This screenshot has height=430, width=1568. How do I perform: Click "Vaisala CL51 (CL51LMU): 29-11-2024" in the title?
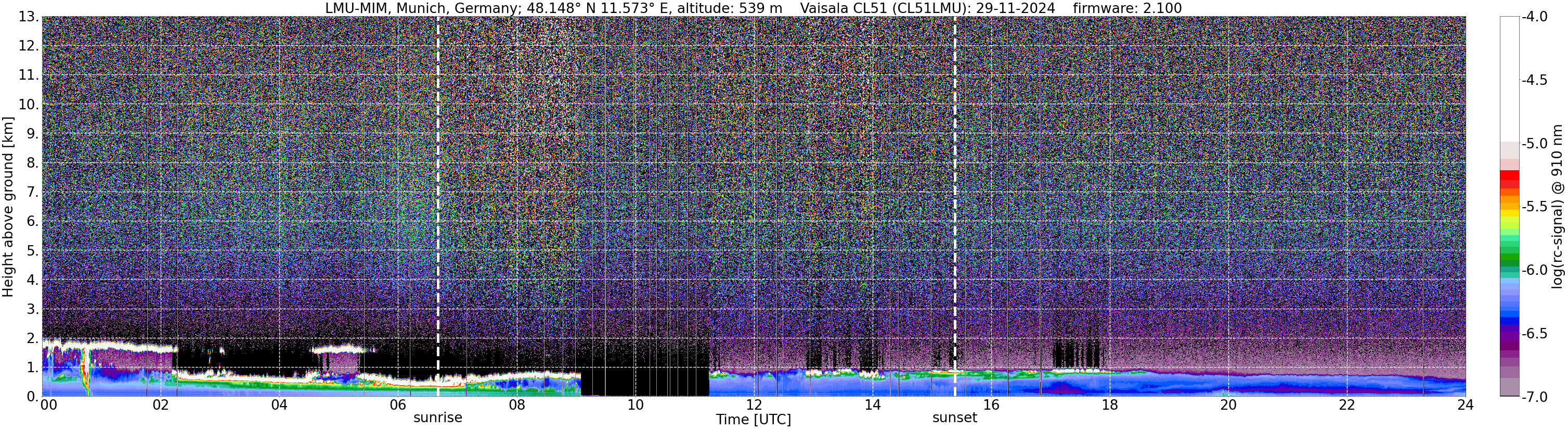pos(928,8)
